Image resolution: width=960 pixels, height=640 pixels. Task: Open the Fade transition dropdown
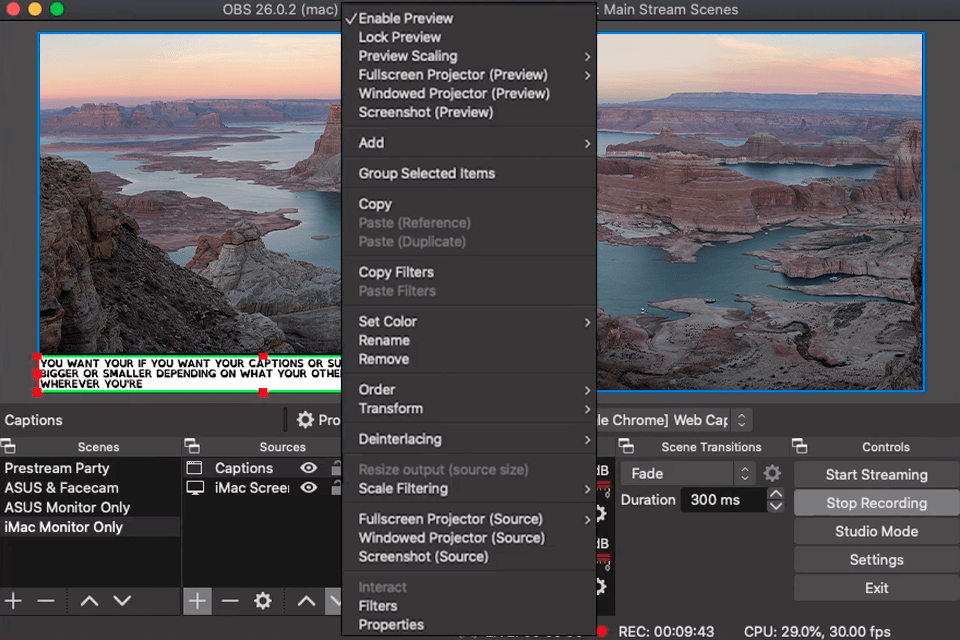coord(689,473)
